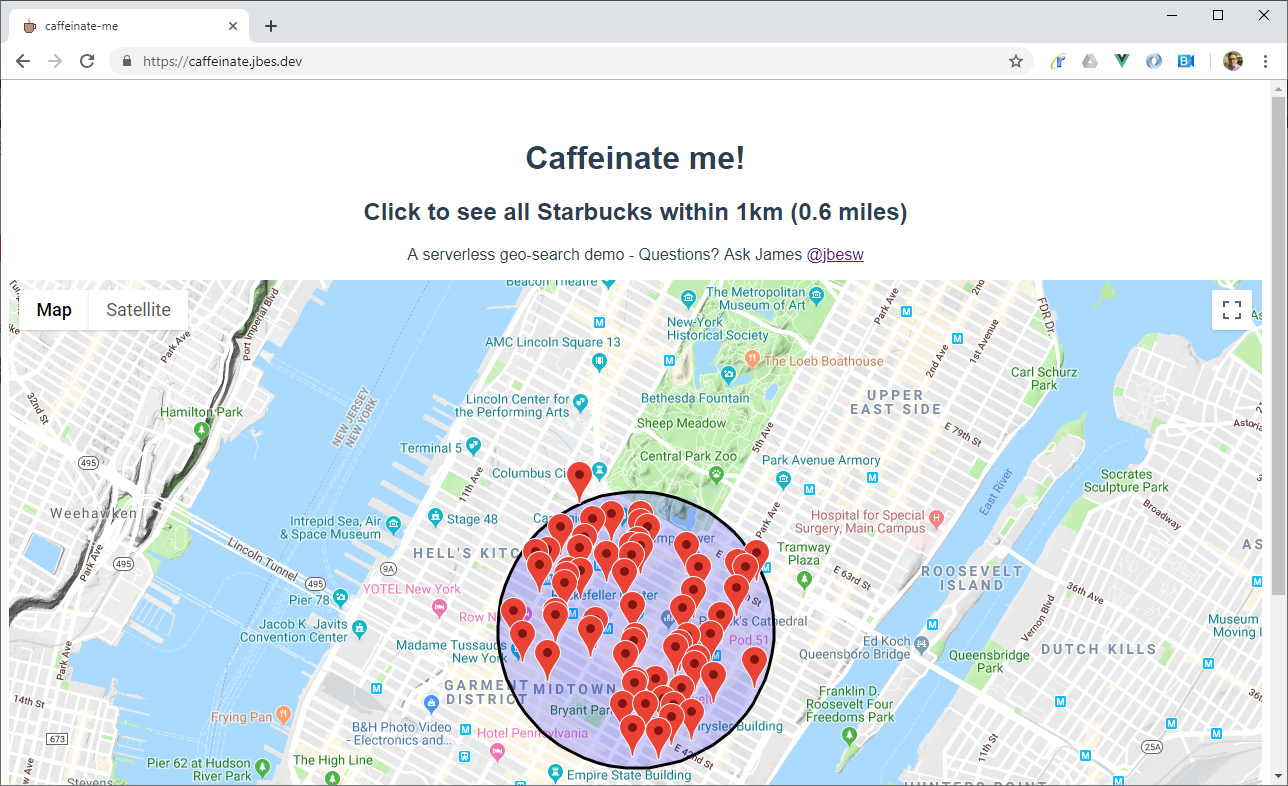1288x786 pixels.
Task: Click the Terminal 5 venue icon
Action: click(473, 445)
